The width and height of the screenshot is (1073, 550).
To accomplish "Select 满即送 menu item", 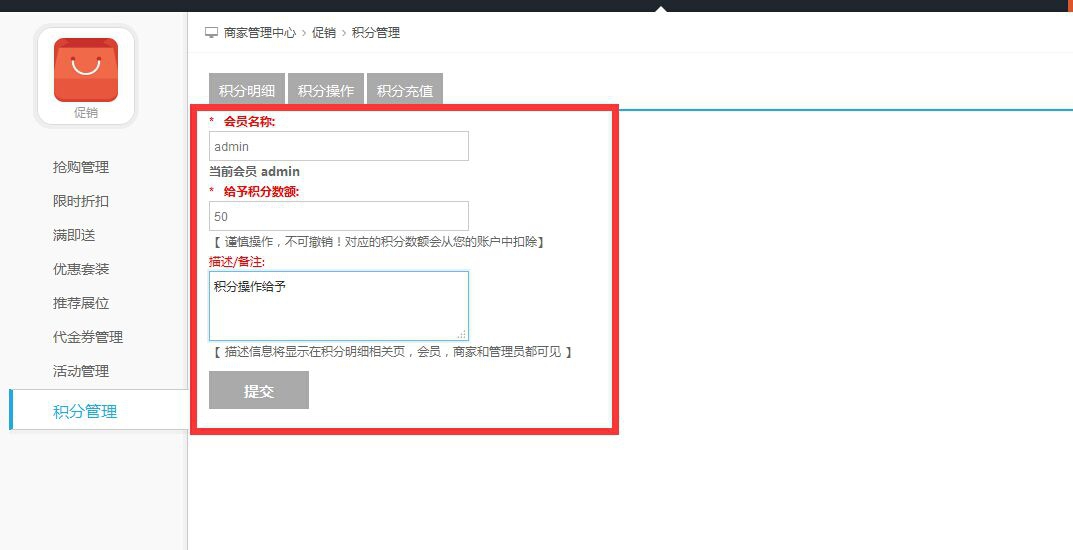I will tap(74, 235).
